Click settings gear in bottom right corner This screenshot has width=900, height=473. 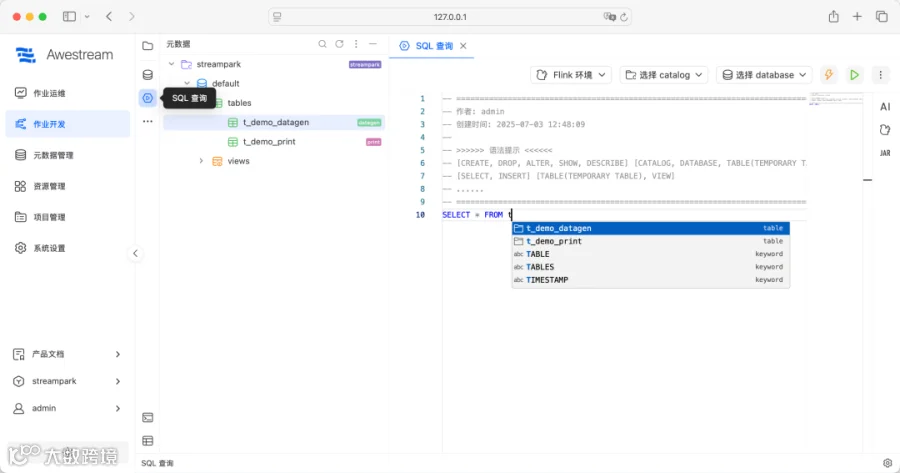click(887, 463)
